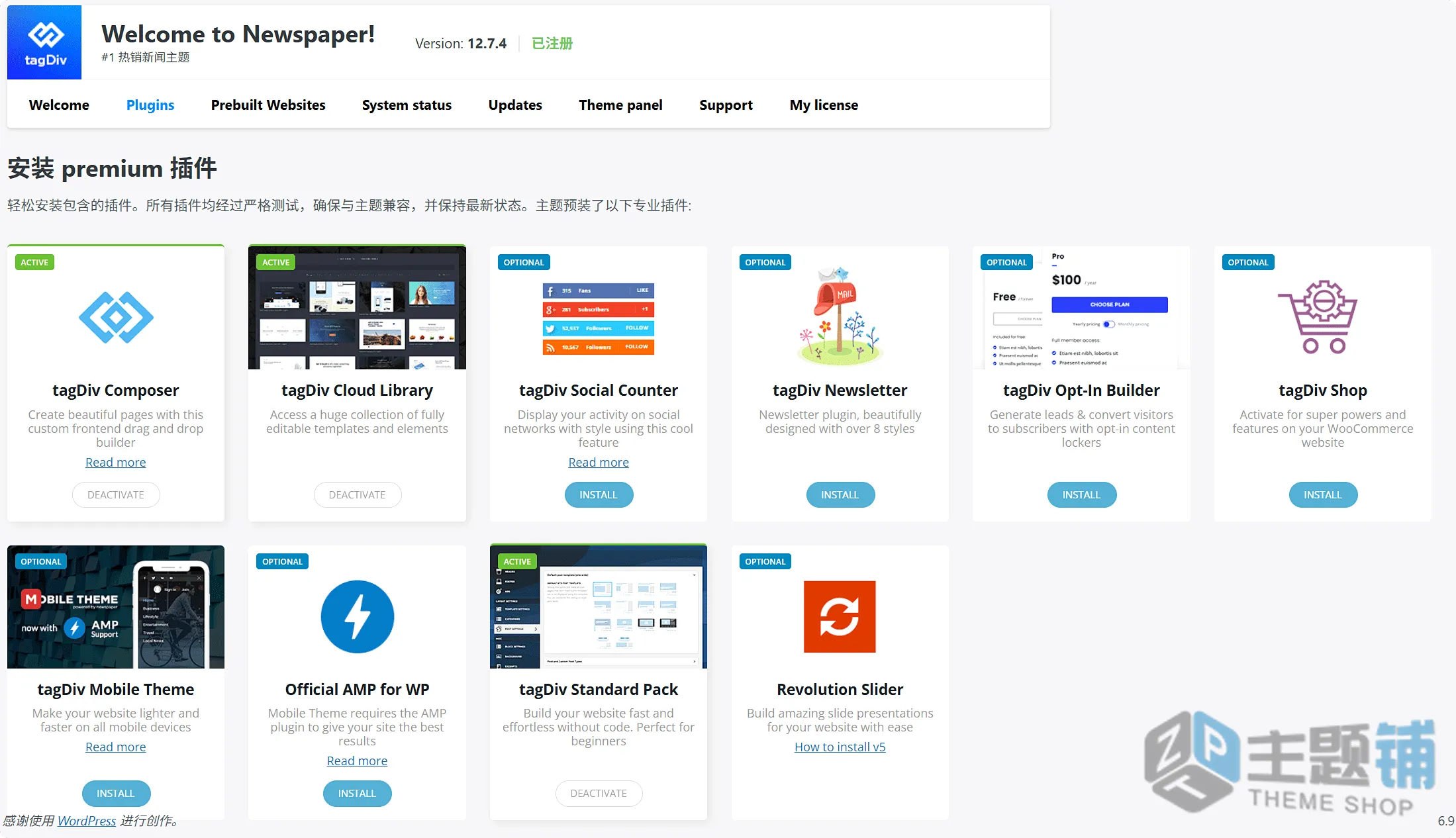The width and height of the screenshot is (1456, 838).
Task: Click the 安装 premium 插件 heading
Action: click(x=112, y=168)
